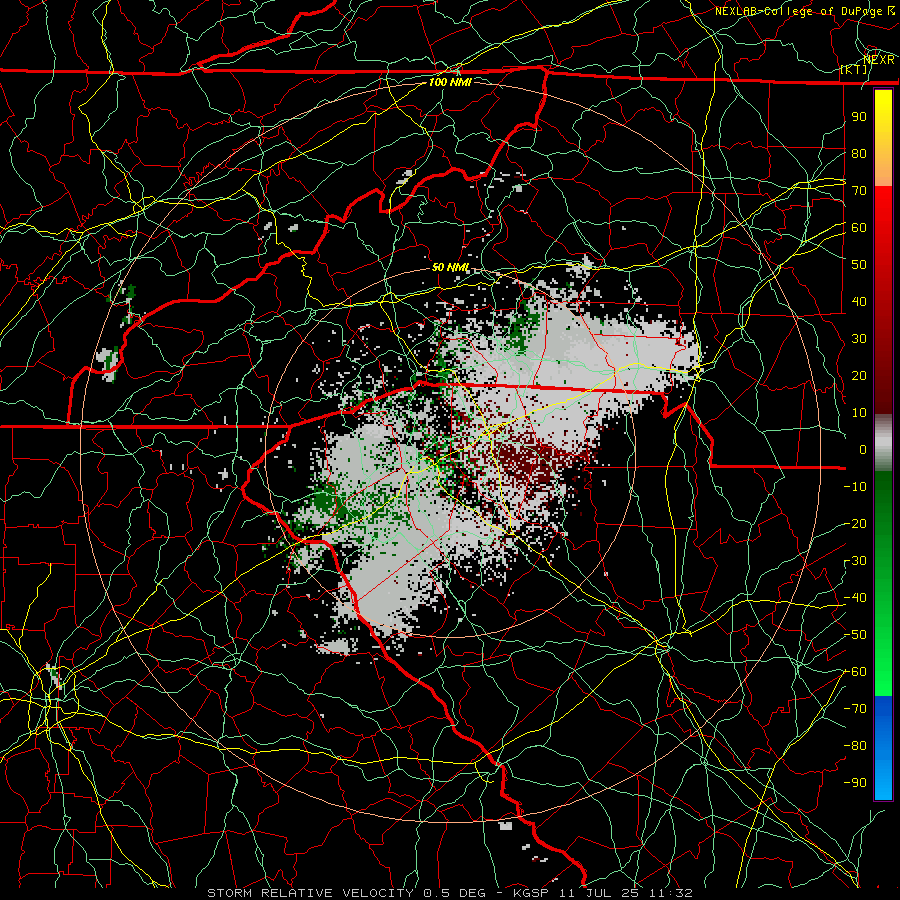The image size is (900, 900).
Task: Click the 0 value on the velocity scale
Action: (x=863, y=449)
